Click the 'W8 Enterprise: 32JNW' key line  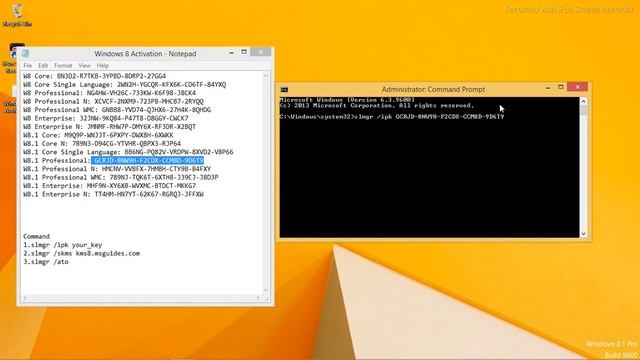click(106, 118)
